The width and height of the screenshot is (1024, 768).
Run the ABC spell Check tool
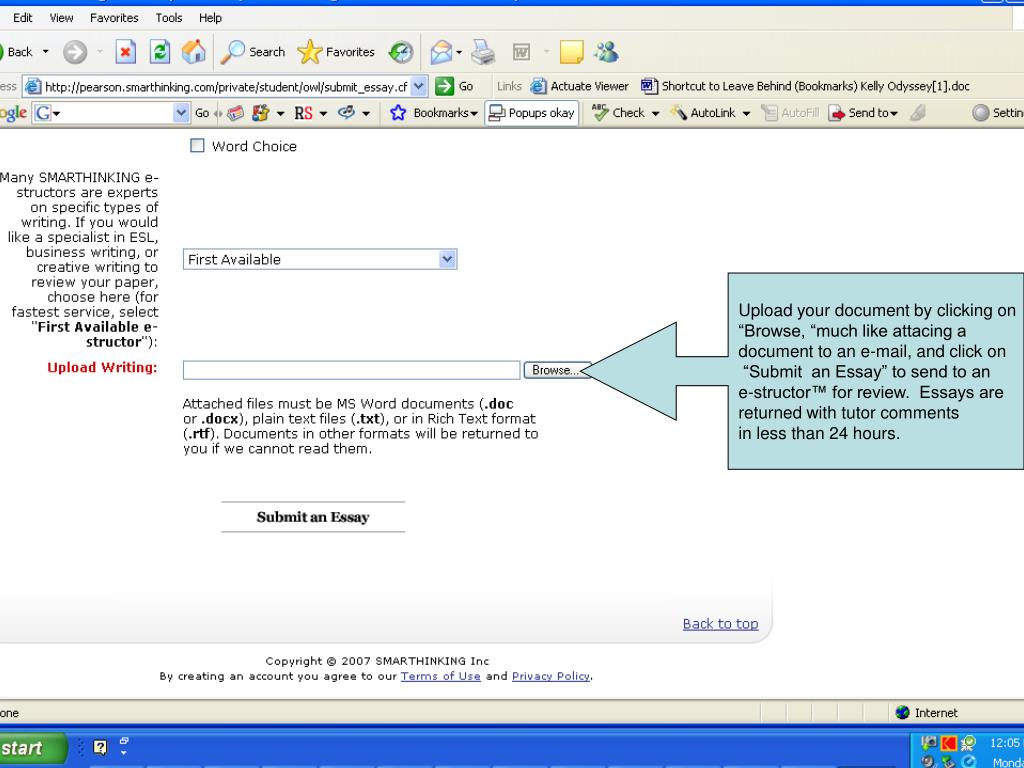tap(618, 113)
